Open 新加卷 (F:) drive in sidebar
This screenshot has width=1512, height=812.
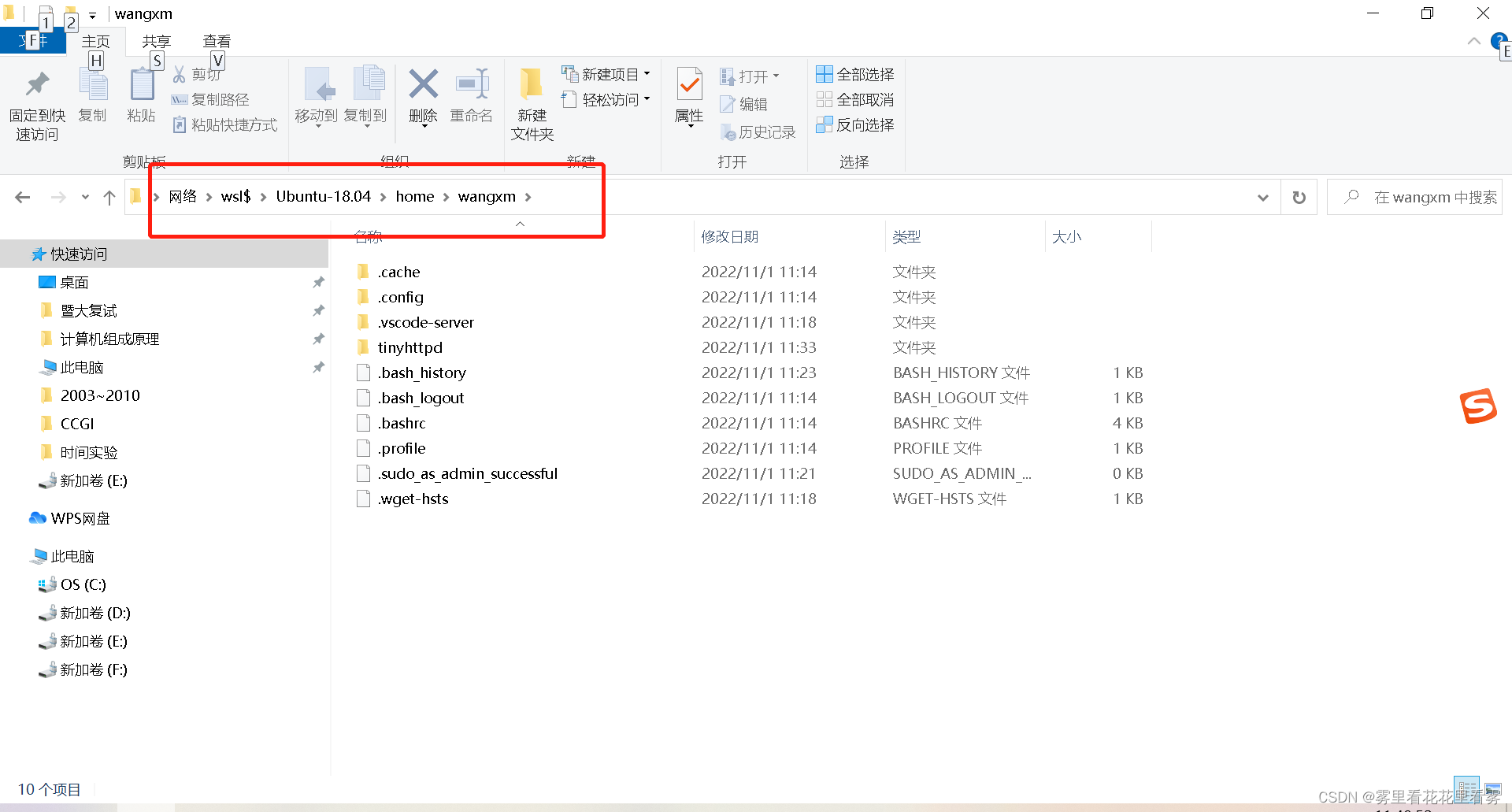93,669
